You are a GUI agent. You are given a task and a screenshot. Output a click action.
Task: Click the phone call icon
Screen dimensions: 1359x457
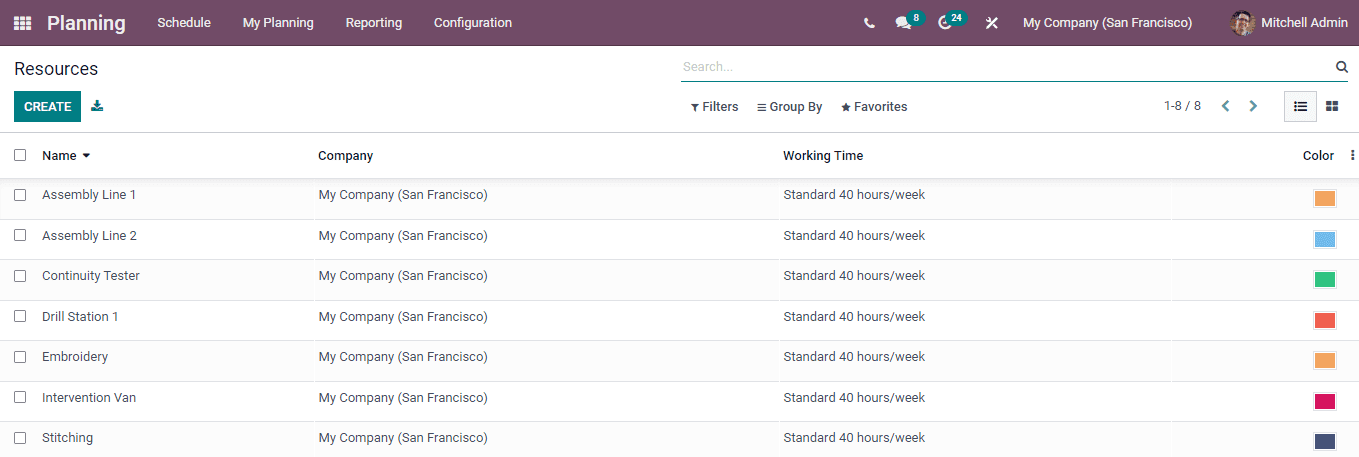(869, 23)
